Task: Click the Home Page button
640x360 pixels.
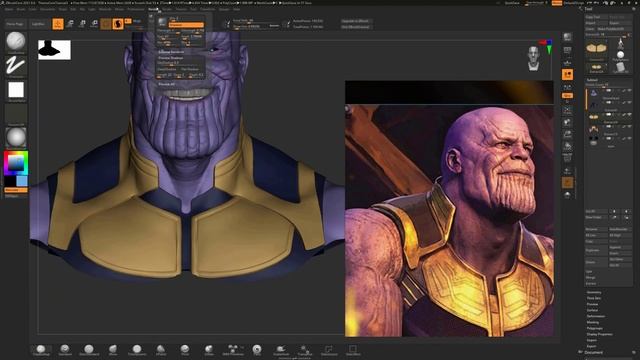Action: tap(15, 24)
